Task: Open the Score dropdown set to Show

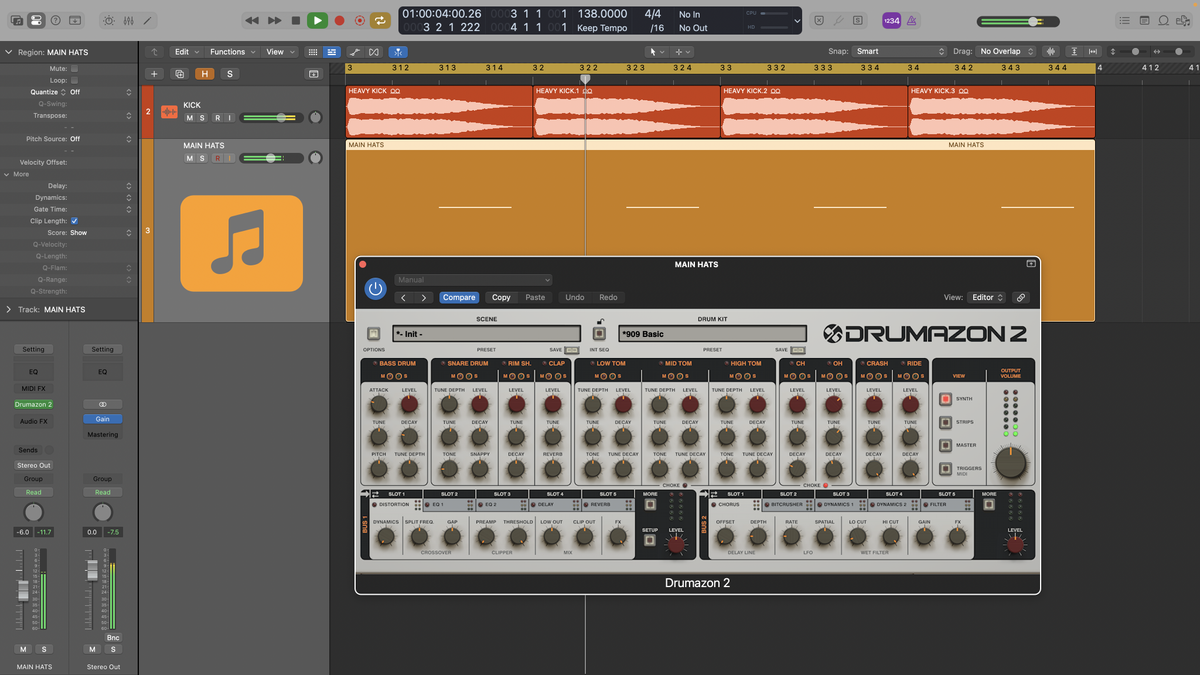Action: point(100,233)
